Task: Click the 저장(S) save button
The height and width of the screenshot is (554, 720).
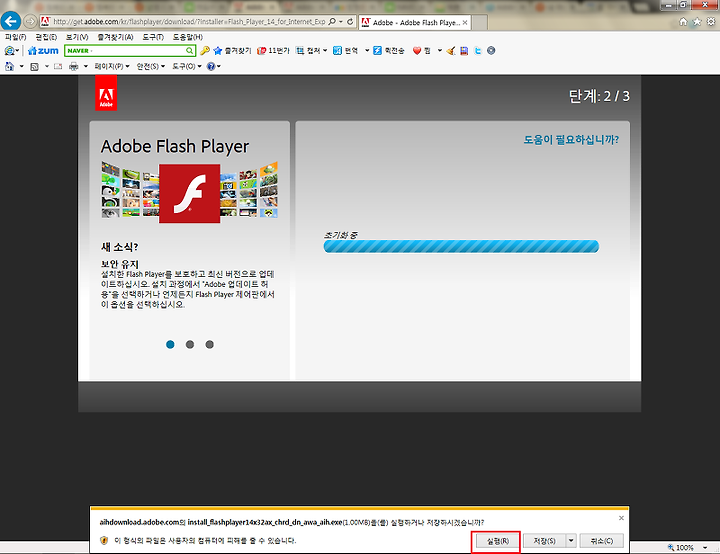Action: click(545, 541)
